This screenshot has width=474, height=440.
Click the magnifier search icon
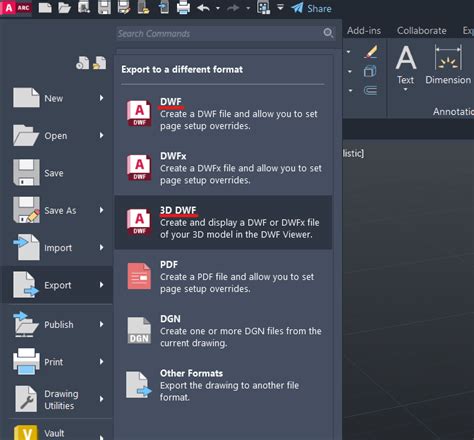(x=328, y=33)
